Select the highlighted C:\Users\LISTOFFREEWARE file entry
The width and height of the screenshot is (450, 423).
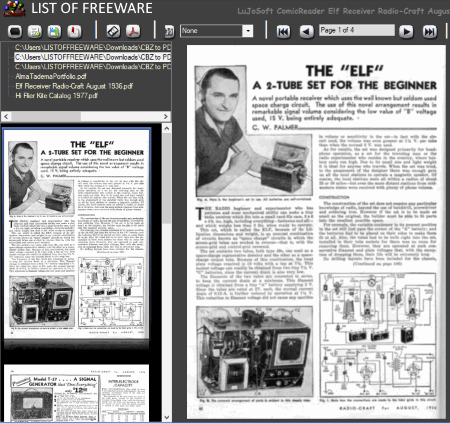[93, 57]
